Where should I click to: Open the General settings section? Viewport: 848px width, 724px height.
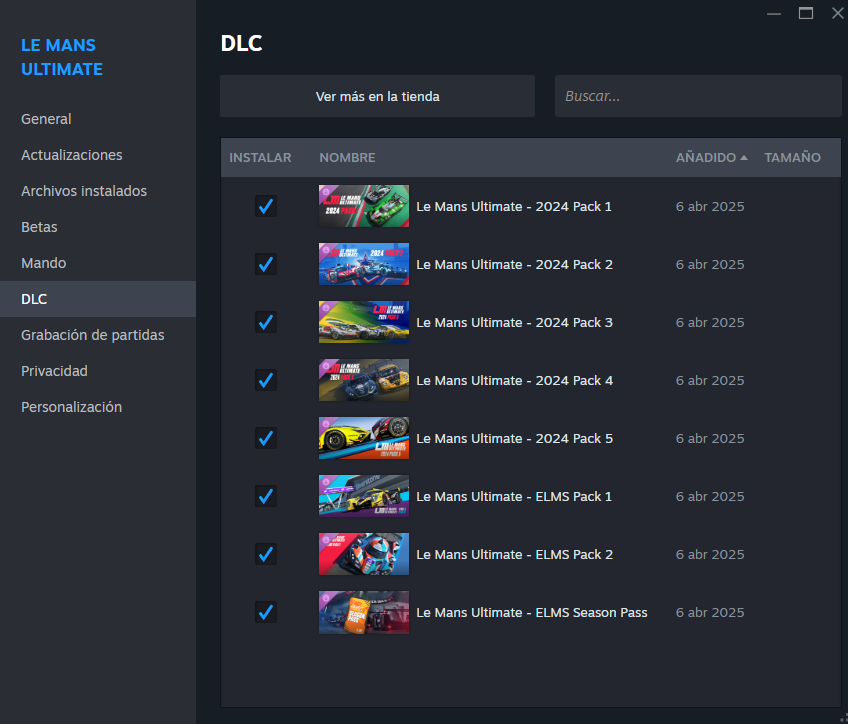point(46,119)
